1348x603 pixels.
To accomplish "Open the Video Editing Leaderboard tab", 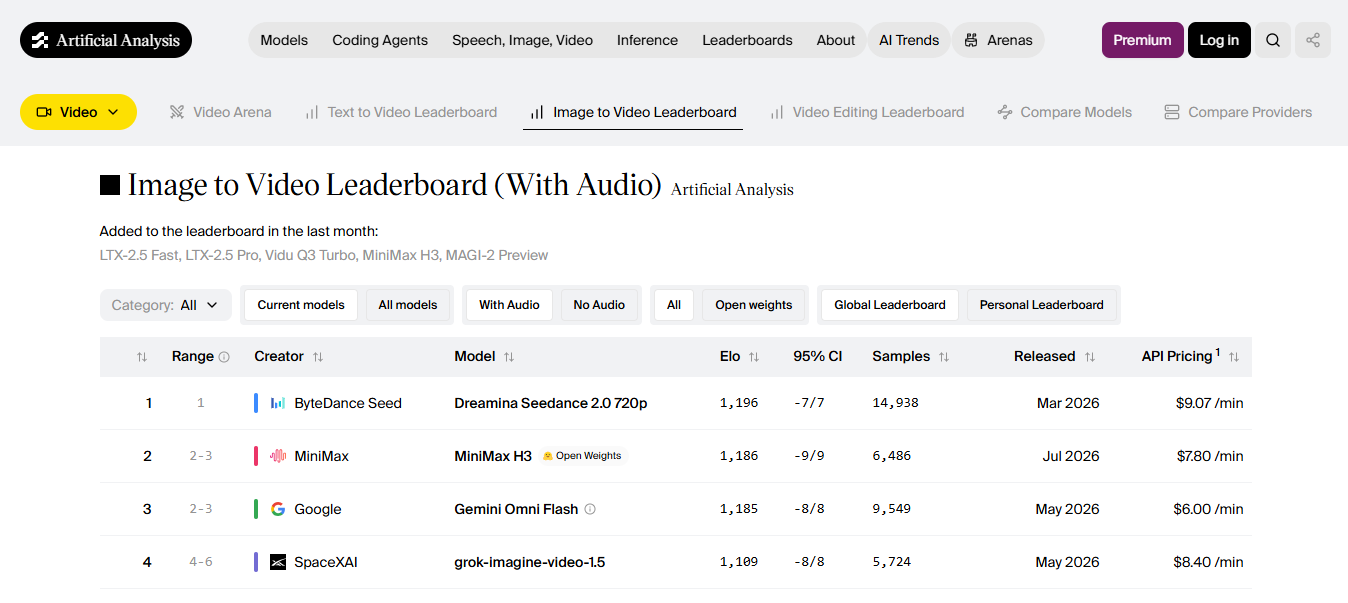I will [867, 112].
